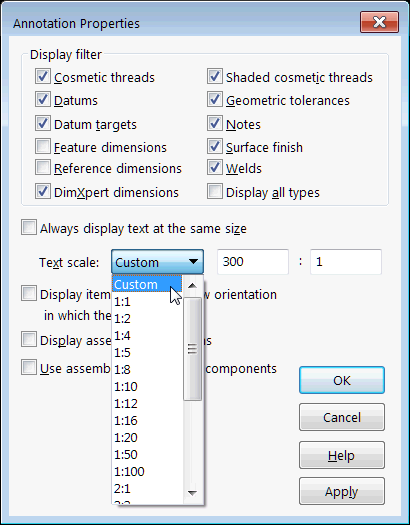
Task: Click the scroll-up arrow of the scale list
Action: [x=192, y=286]
